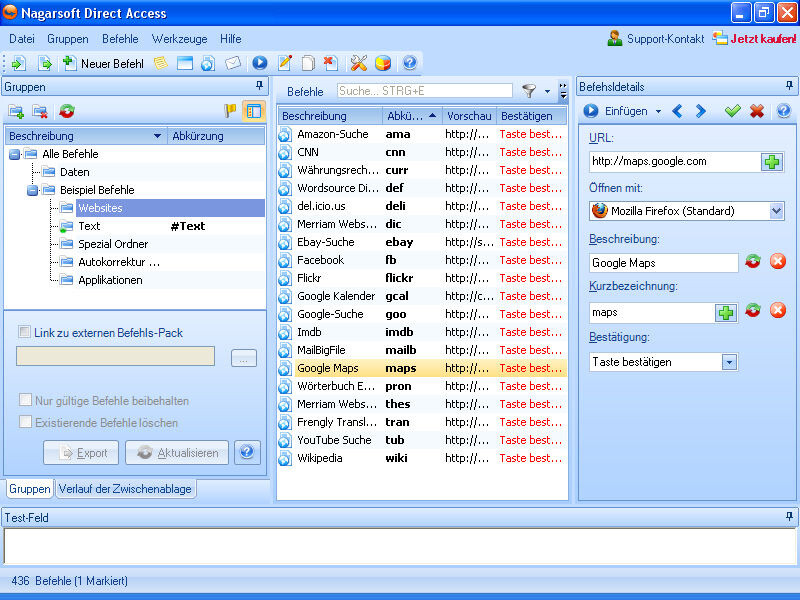
Task: Click the window icon in main toolbar
Action: point(185,63)
